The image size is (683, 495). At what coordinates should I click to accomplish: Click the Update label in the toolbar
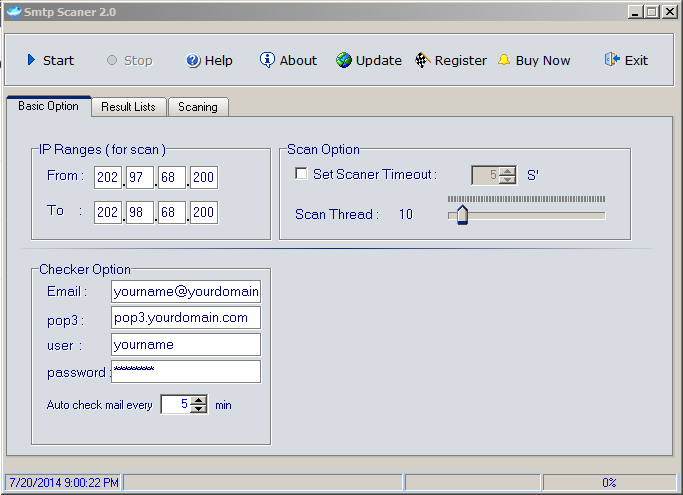coord(379,61)
